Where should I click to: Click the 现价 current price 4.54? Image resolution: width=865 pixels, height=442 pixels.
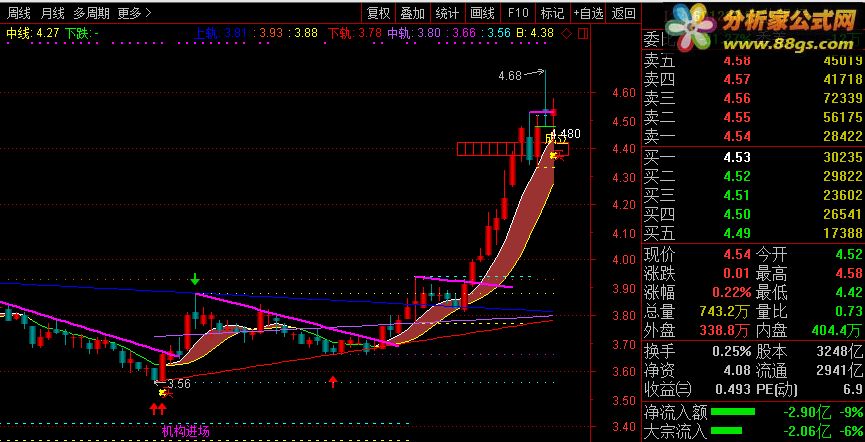(x=736, y=255)
